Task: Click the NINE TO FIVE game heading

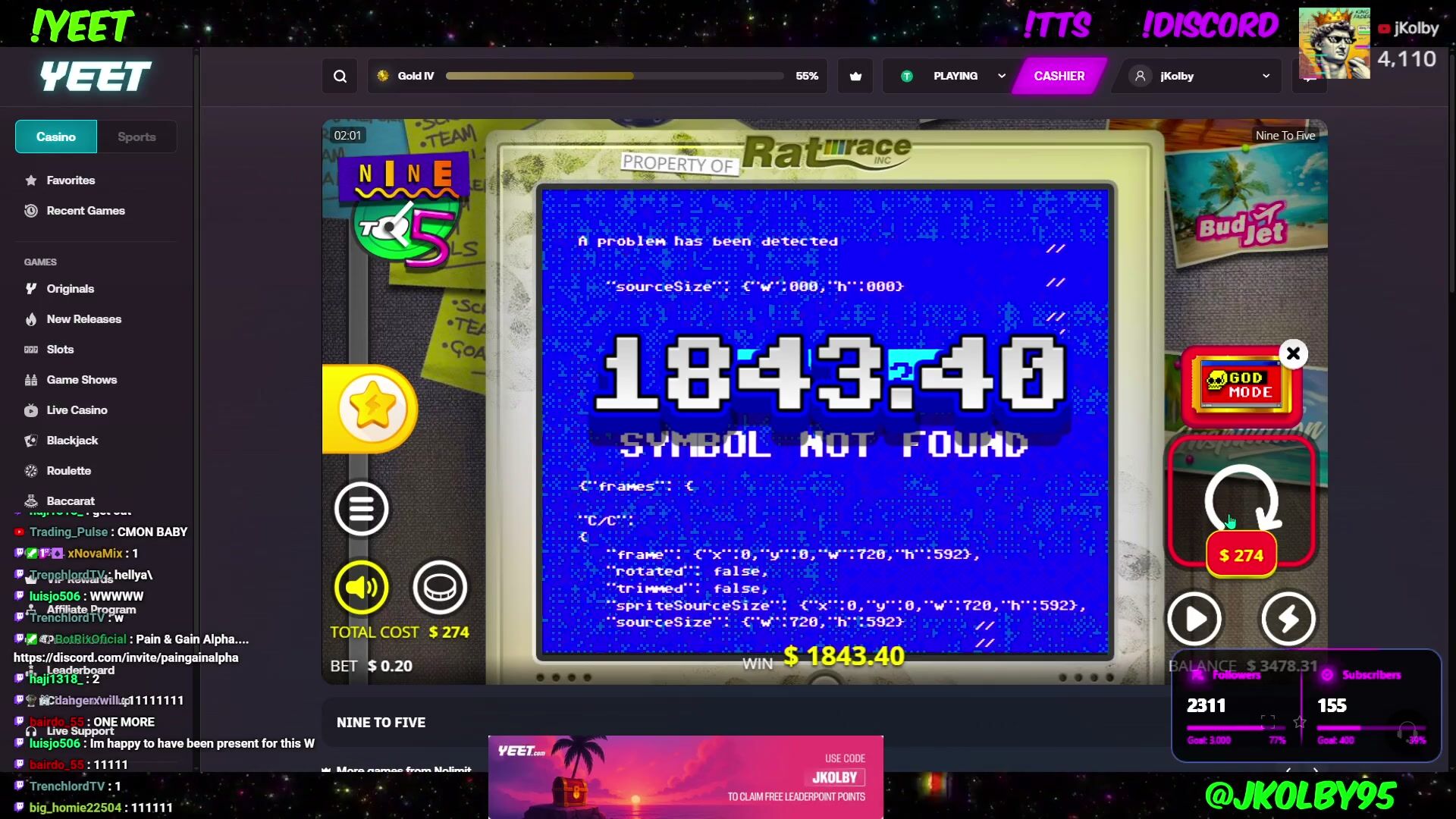Action: click(381, 723)
